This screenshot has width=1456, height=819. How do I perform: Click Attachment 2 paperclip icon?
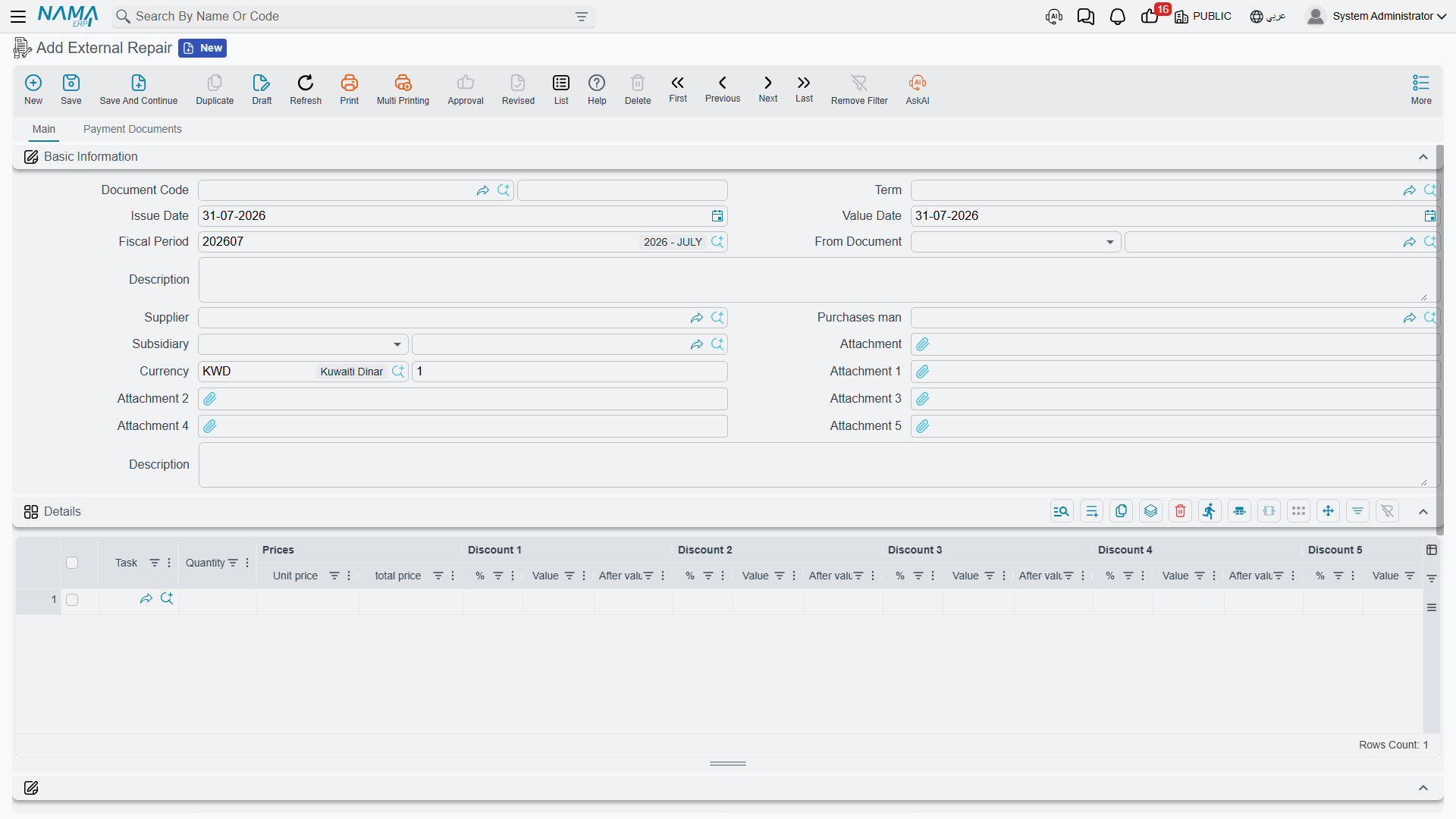click(x=210, y=399)
